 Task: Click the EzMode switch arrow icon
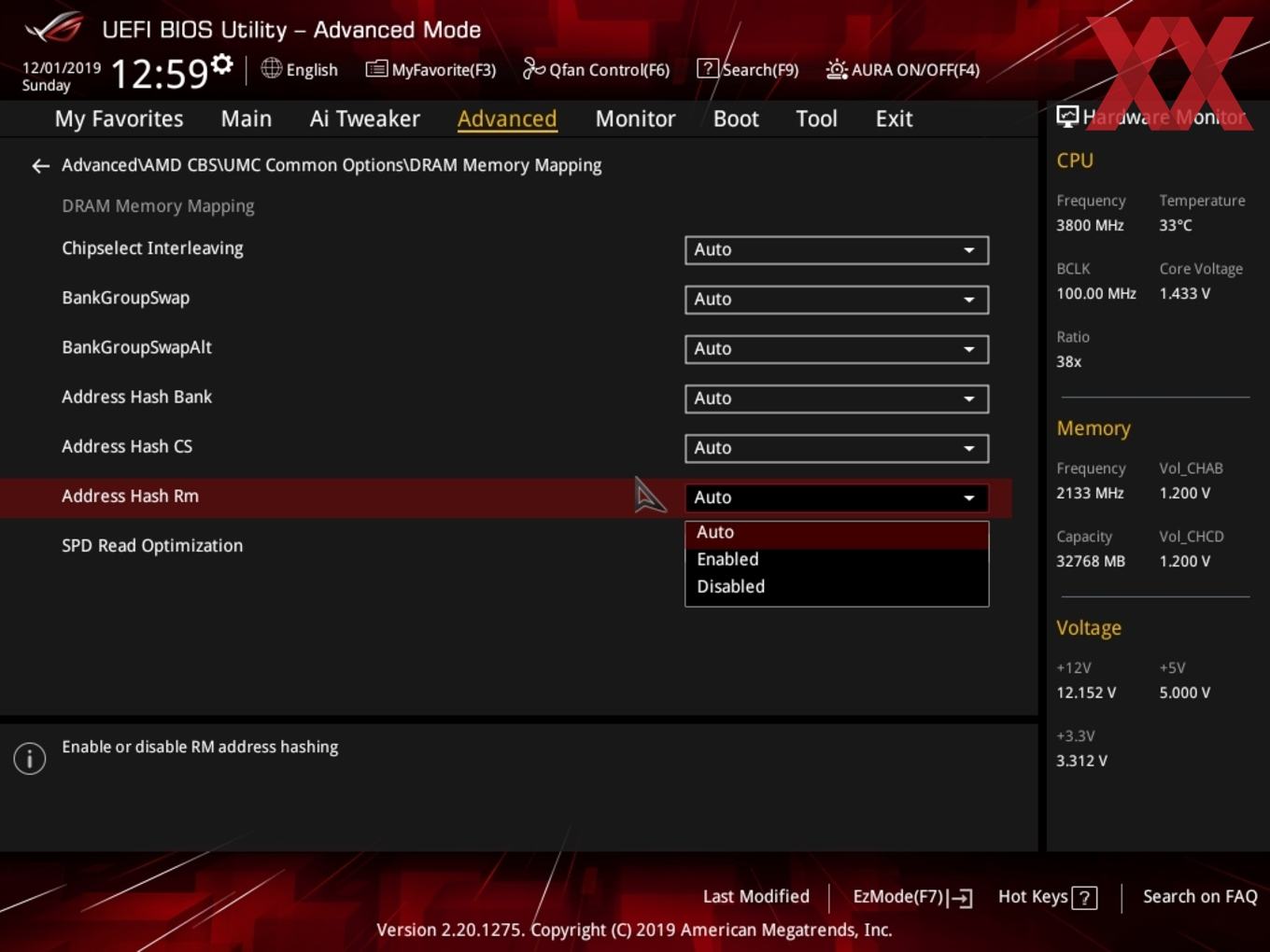pos(960,898)
